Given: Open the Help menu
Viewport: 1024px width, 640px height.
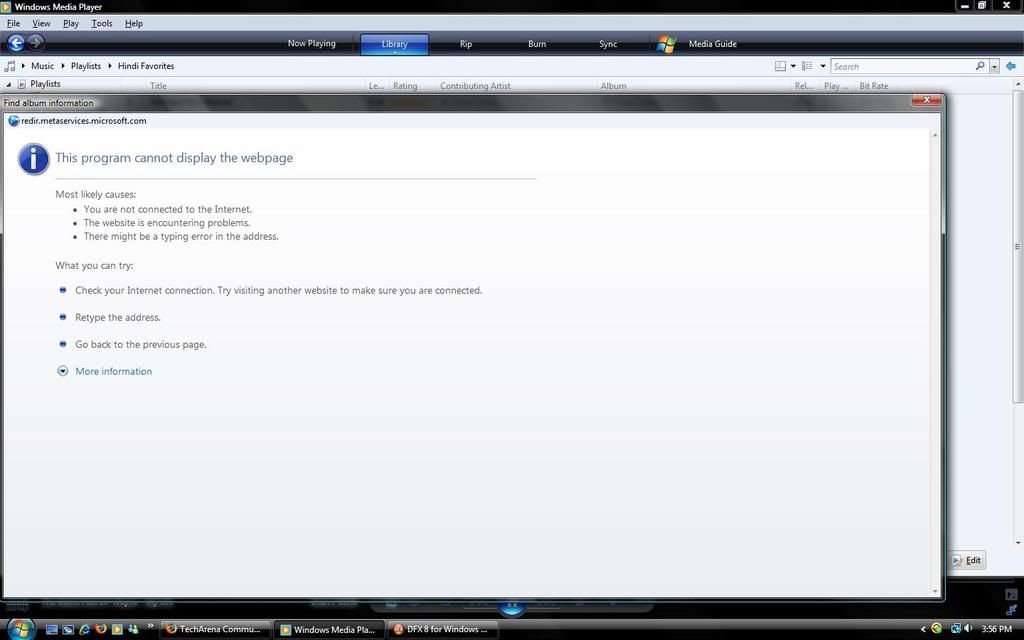Looking at the screenshot, I should tap(133, 23).
